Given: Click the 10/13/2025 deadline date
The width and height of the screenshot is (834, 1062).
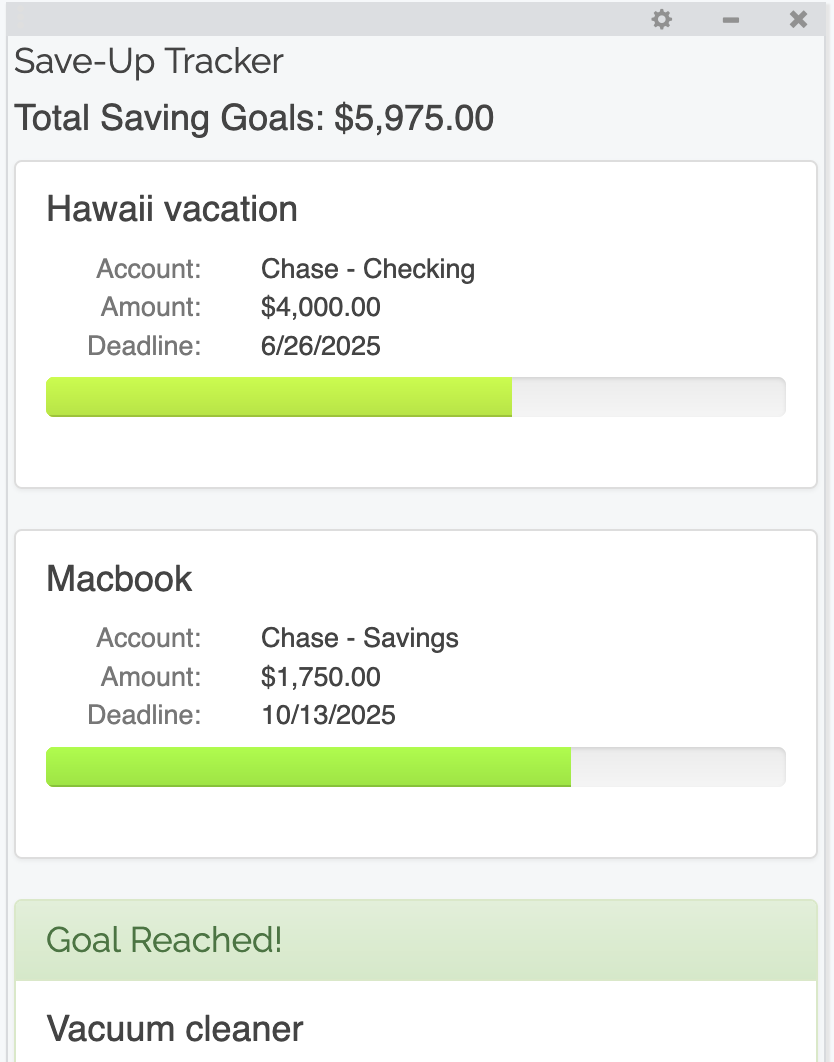Looking at the screenshot, I should 328,715.
